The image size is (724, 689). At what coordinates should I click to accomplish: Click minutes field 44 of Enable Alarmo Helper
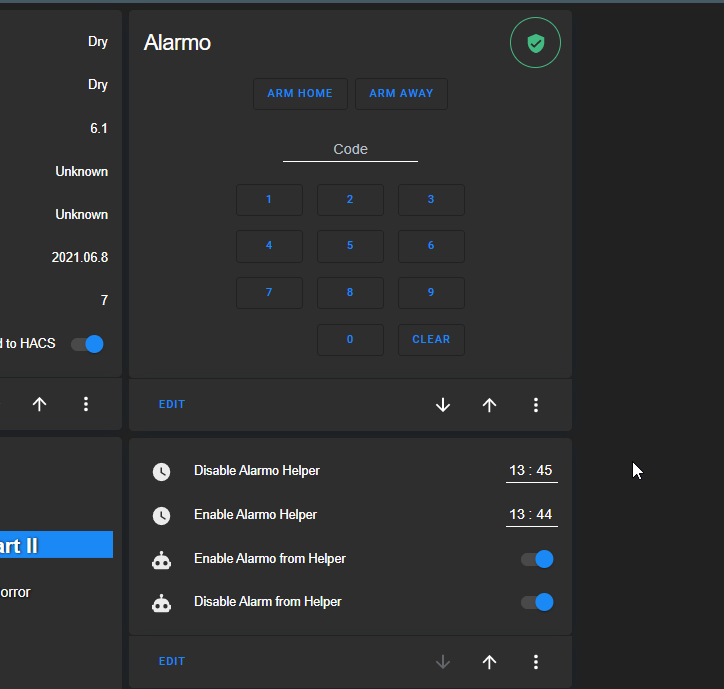544,514
